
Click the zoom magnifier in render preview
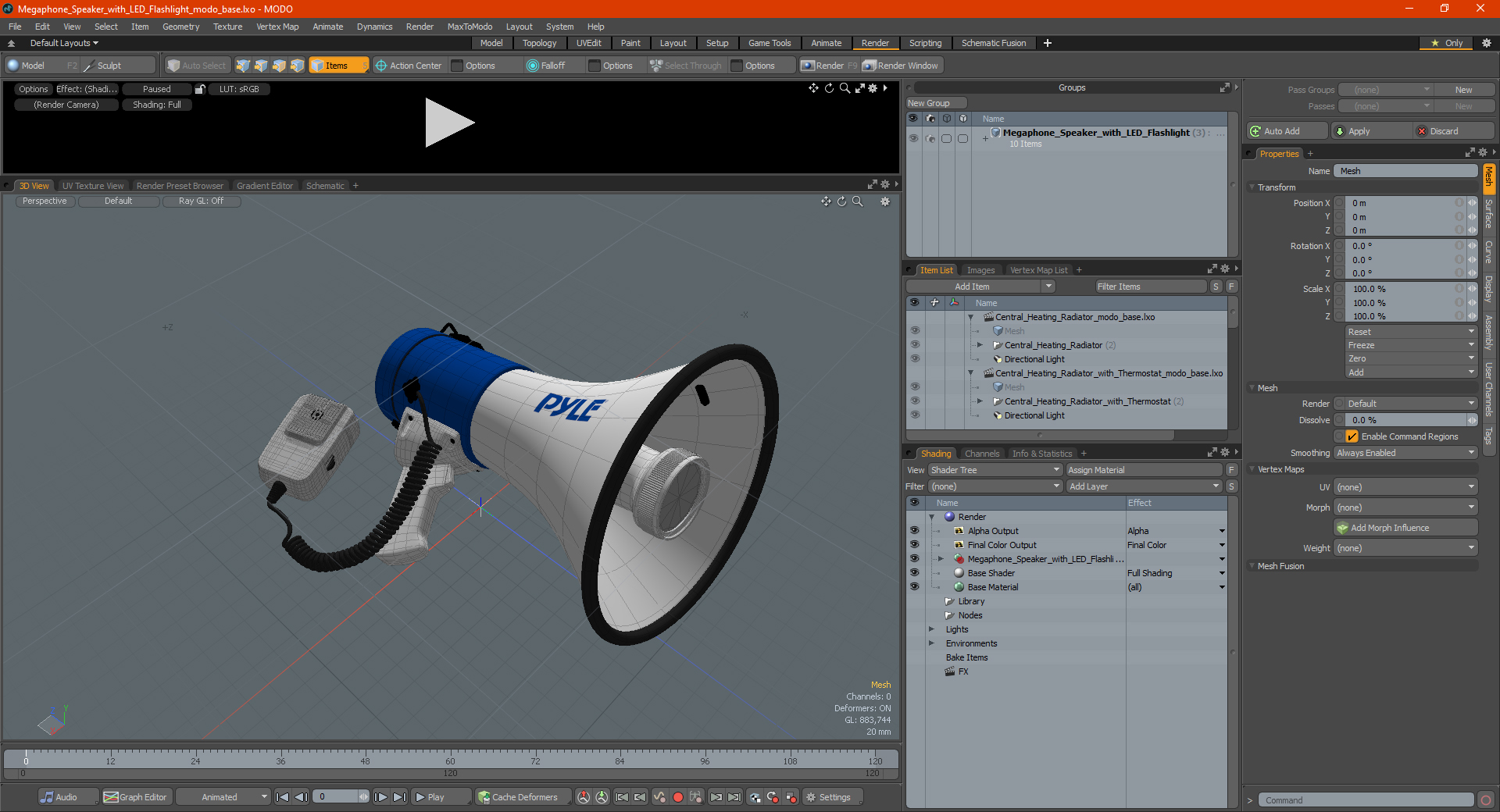click(x=845, y=88)
